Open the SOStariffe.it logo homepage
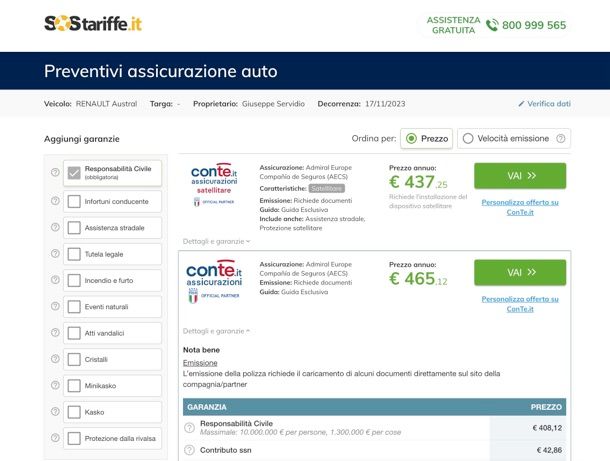The height and width of the screenshot is (461, 610). 93,24
